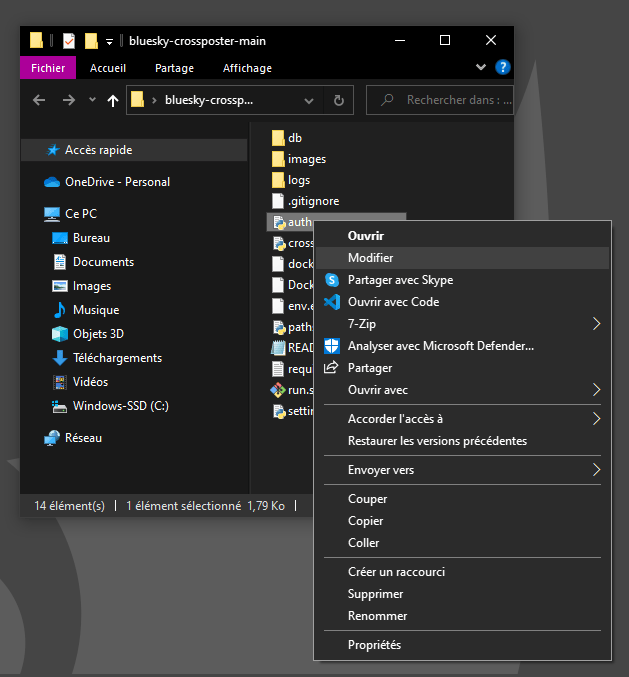
Task: Click the Rechercher search box
Action: (x=445, y=100)
